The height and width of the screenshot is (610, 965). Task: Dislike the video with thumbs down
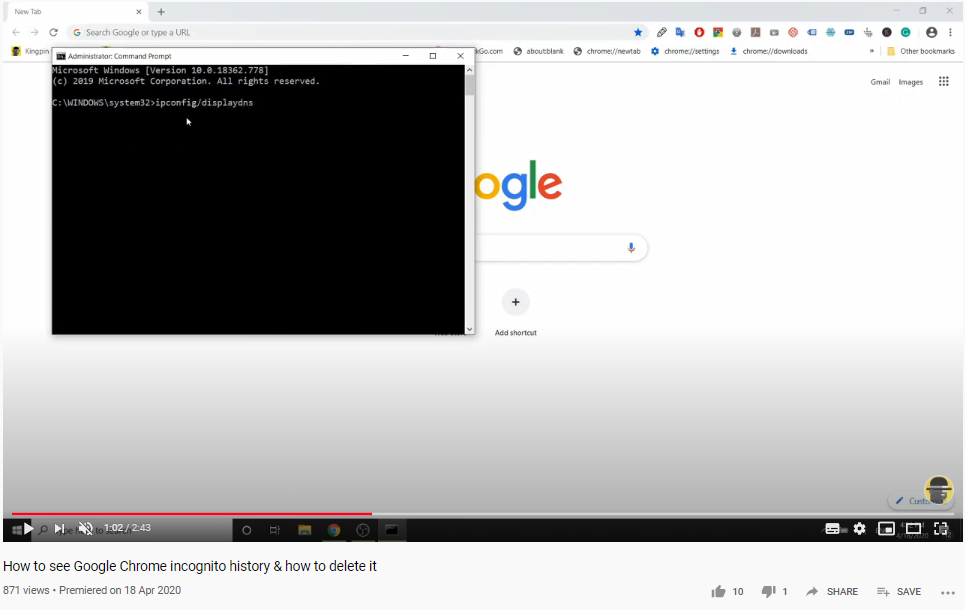point(768,592)
